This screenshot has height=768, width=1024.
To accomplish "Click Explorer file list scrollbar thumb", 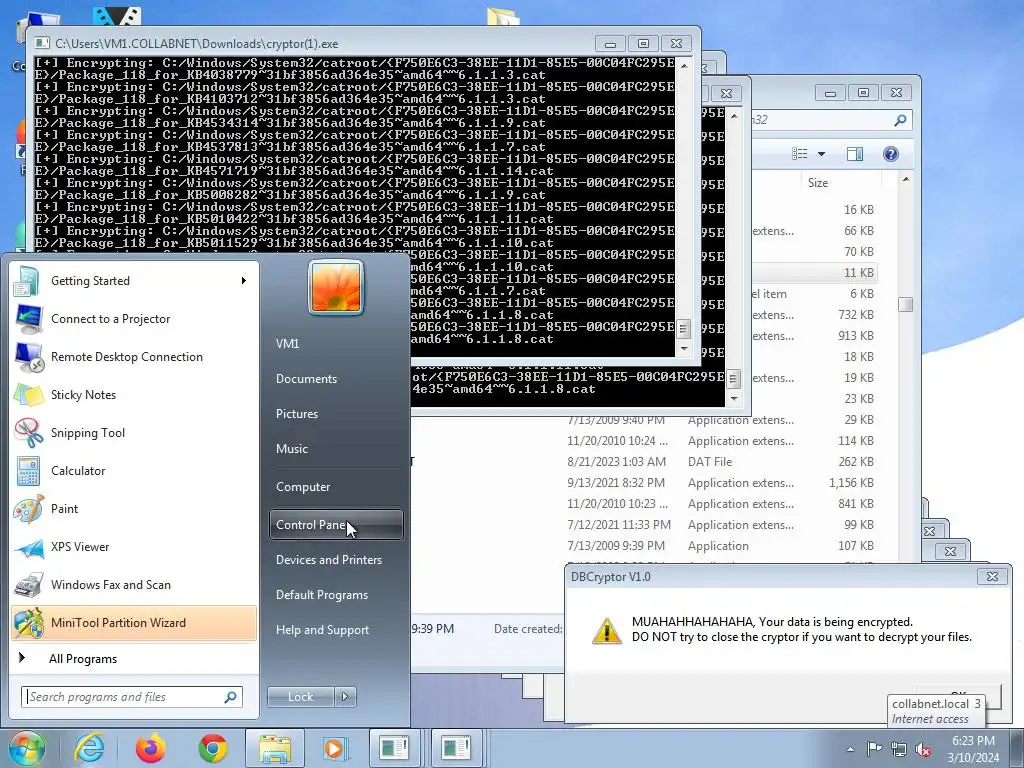I will (x=905, y=304).
